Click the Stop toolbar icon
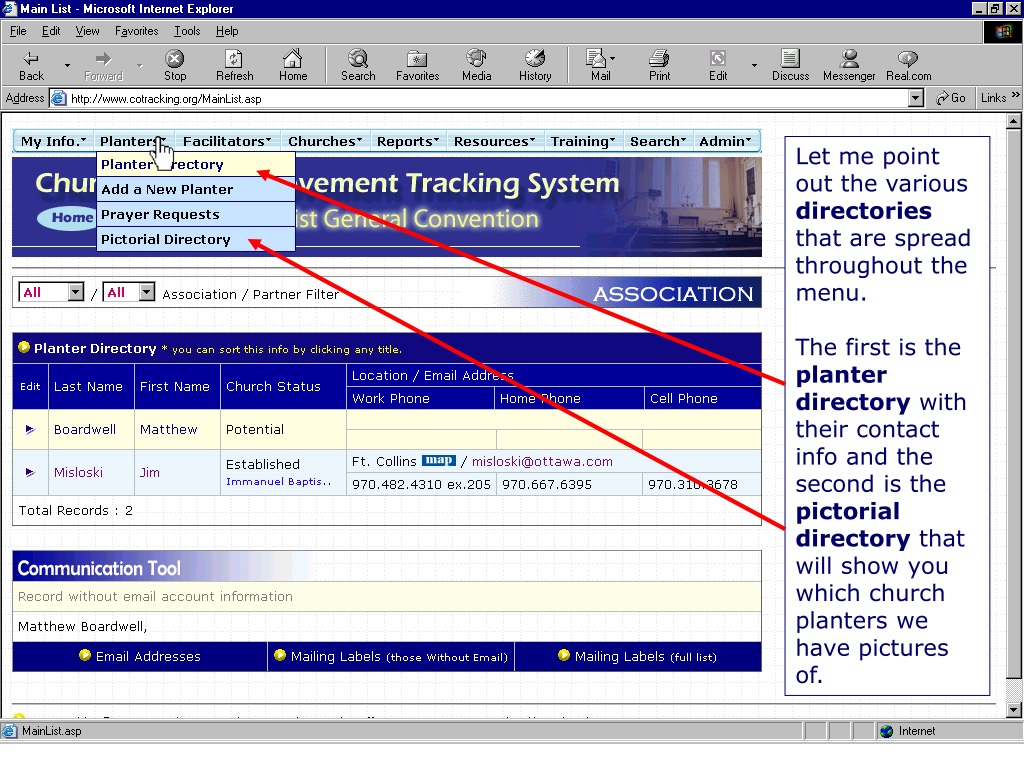 click(x=174, y=65)
